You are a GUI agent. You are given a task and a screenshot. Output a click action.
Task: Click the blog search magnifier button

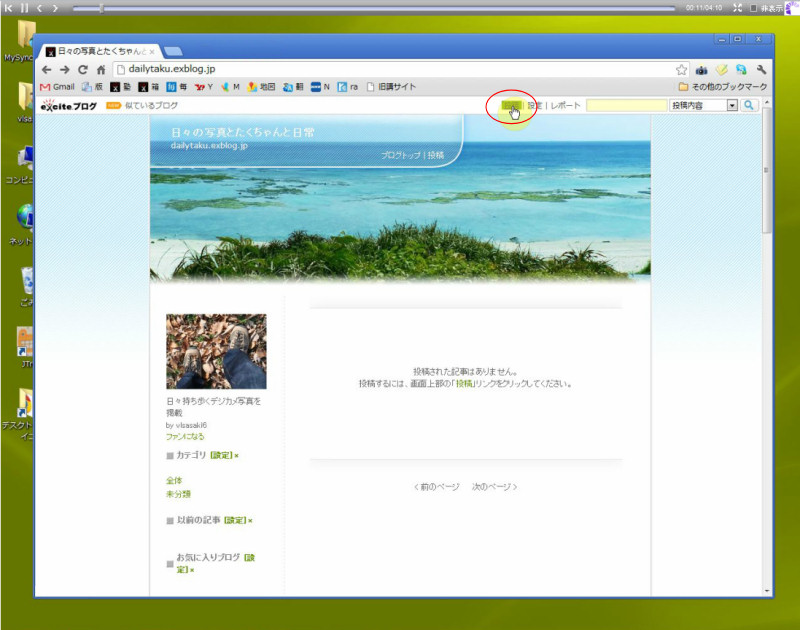[749, 105]
